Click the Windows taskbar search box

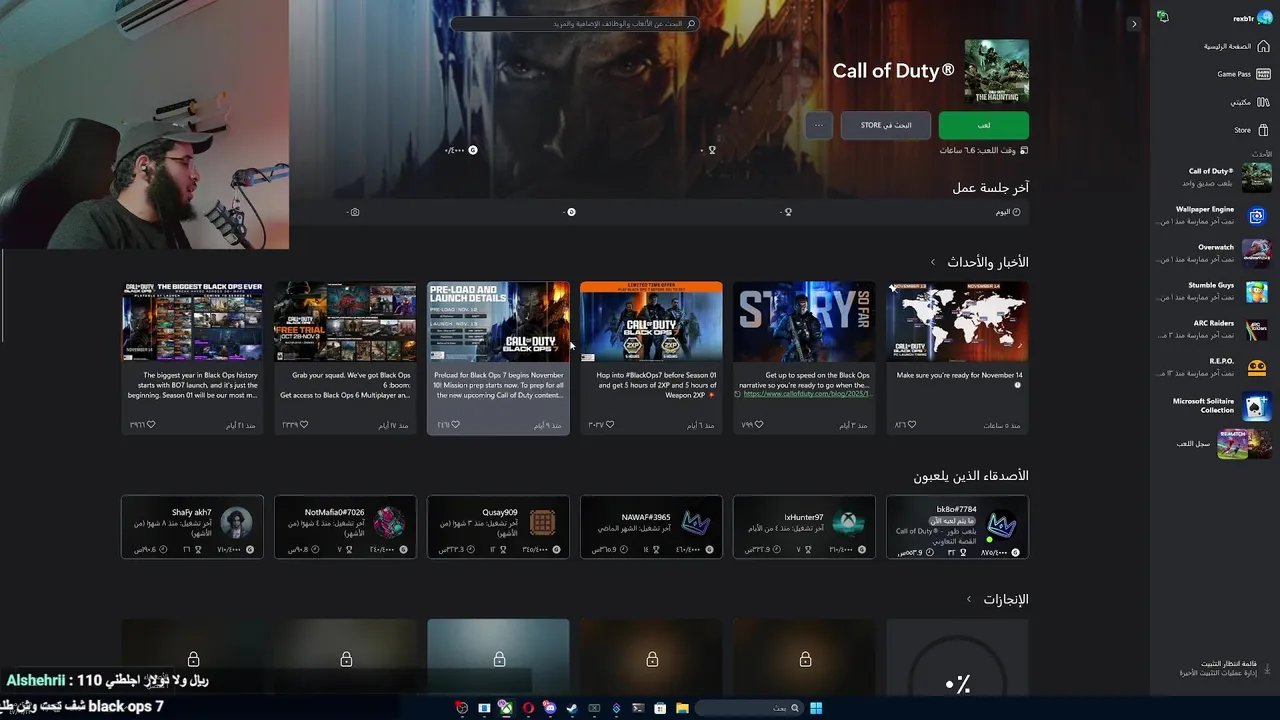[x=749, y=708]
